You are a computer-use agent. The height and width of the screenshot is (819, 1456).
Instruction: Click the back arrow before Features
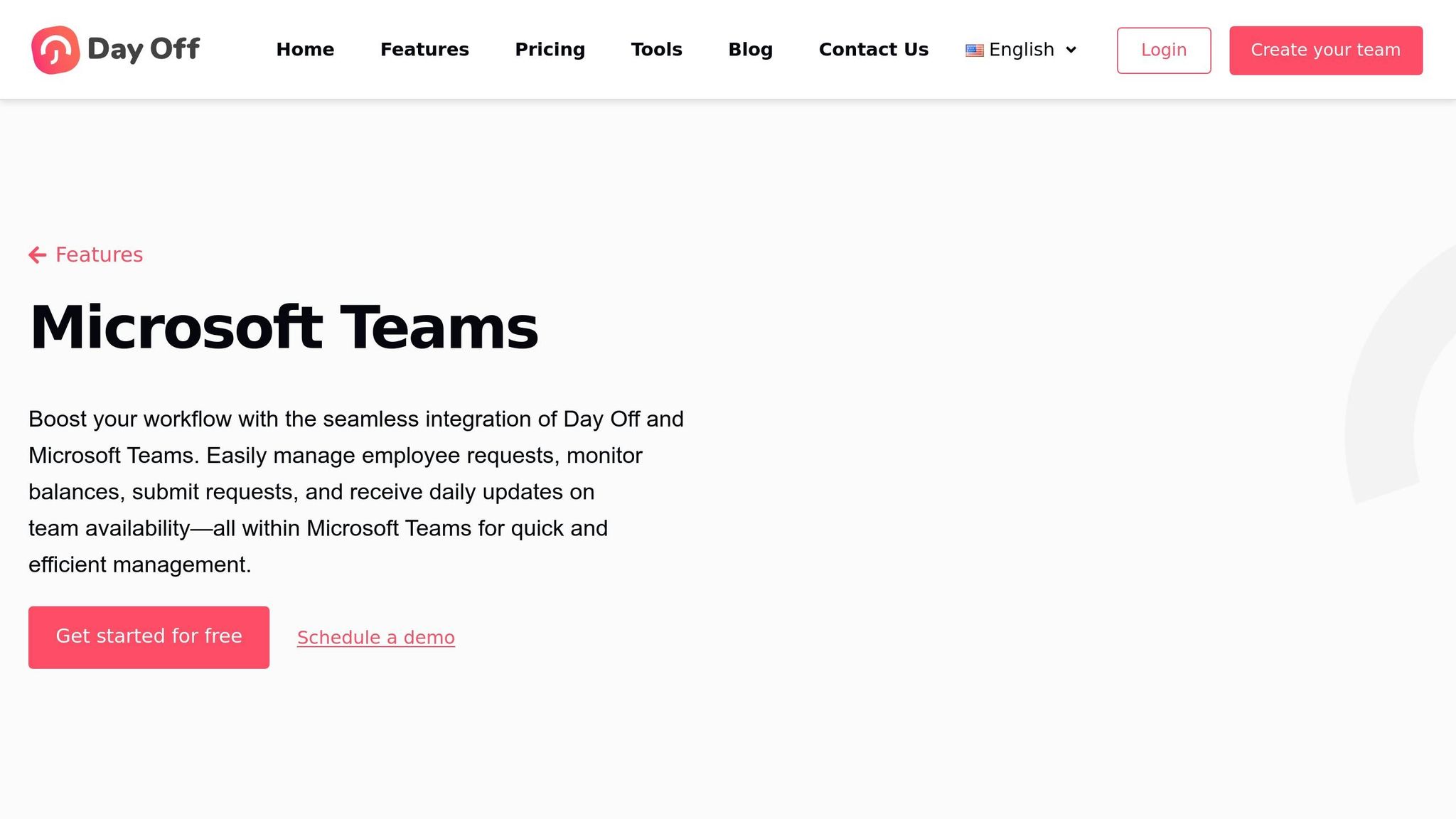tap(37, 255)
